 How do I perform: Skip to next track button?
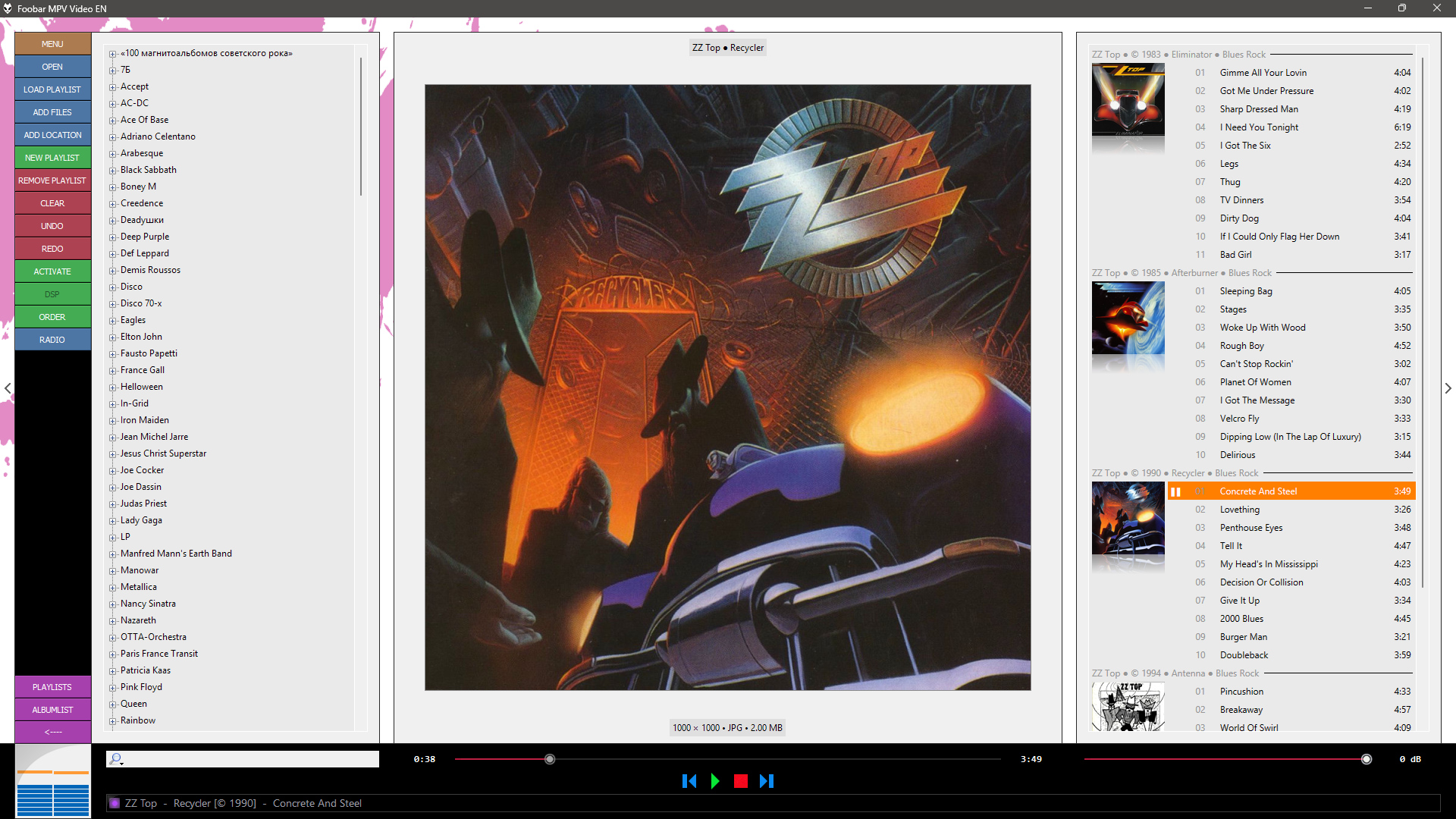[767, 781]
